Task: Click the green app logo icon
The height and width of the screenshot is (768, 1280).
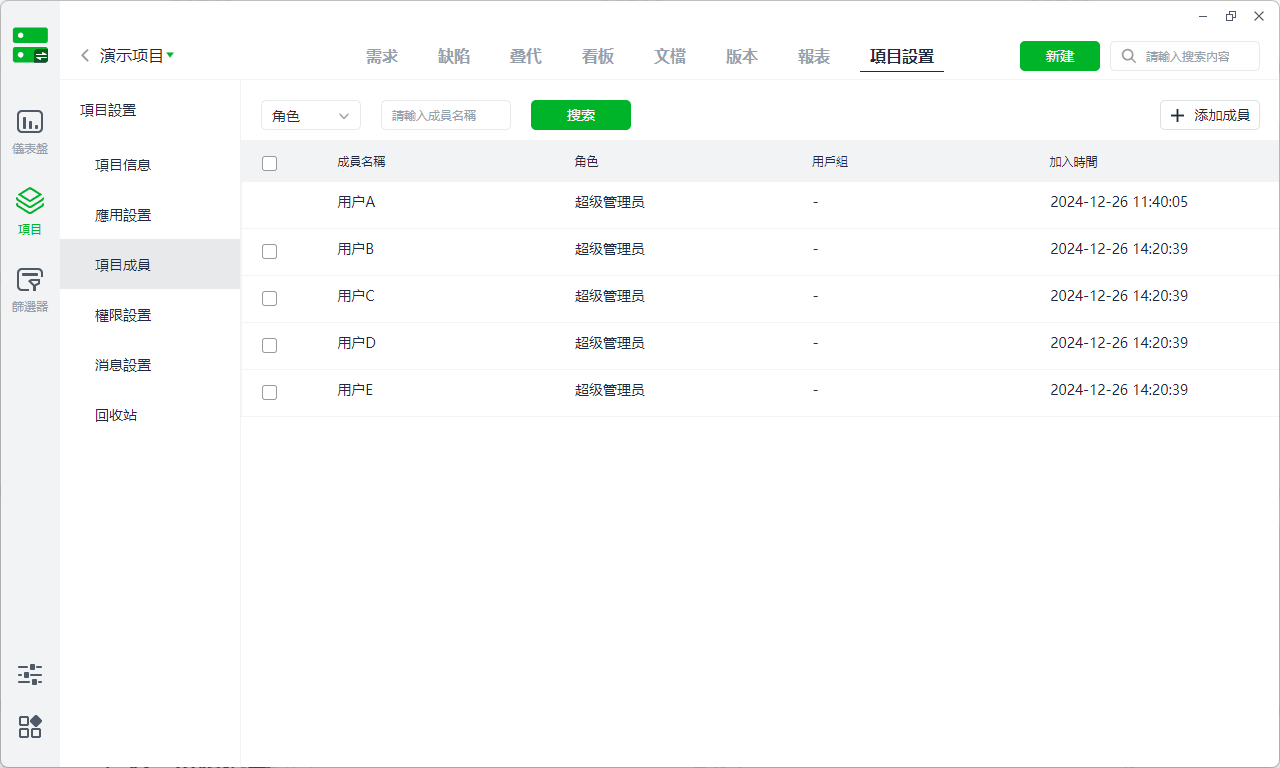Action: tap(30, 45)
